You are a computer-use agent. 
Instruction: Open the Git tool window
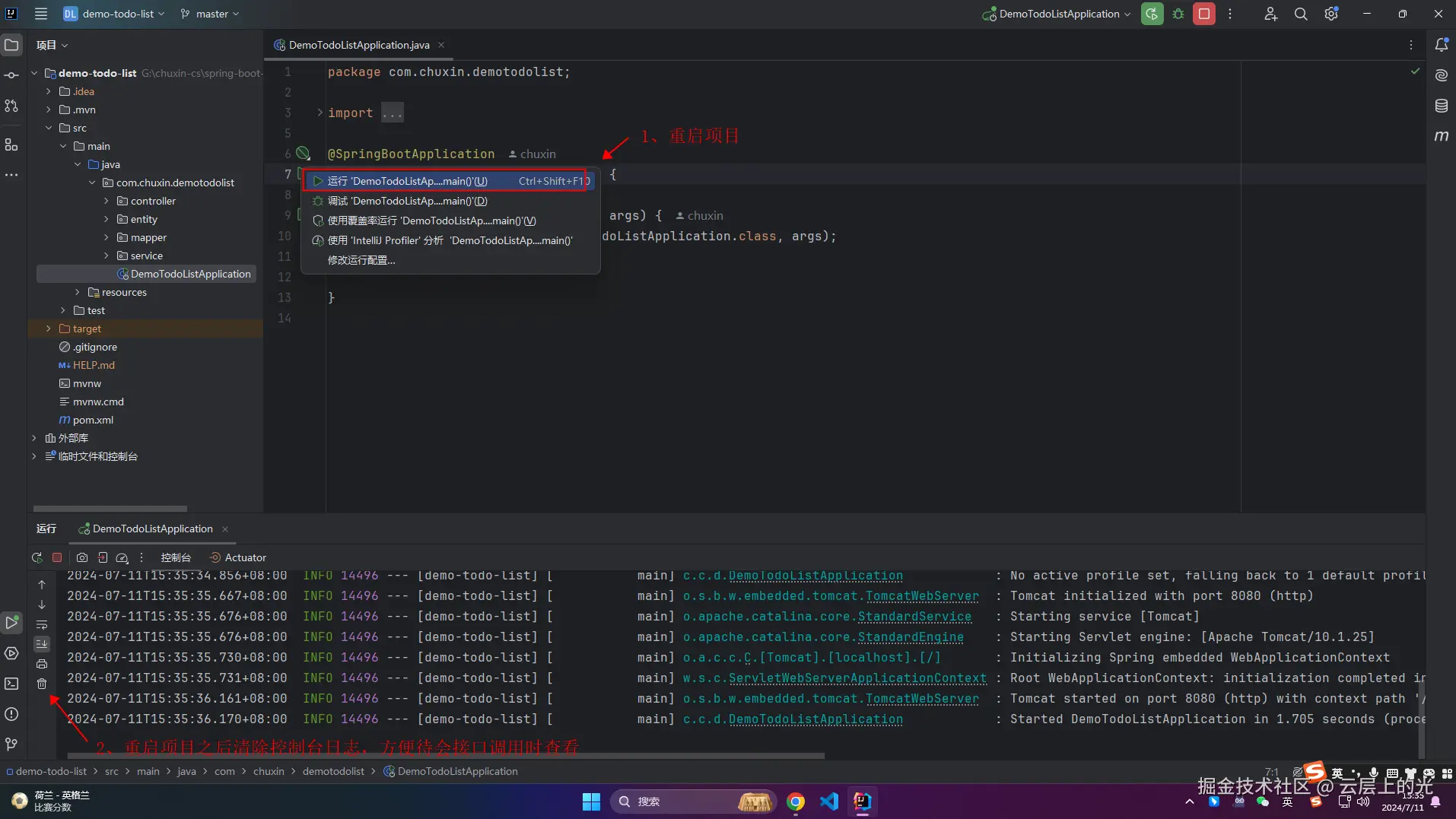[11, 744]
